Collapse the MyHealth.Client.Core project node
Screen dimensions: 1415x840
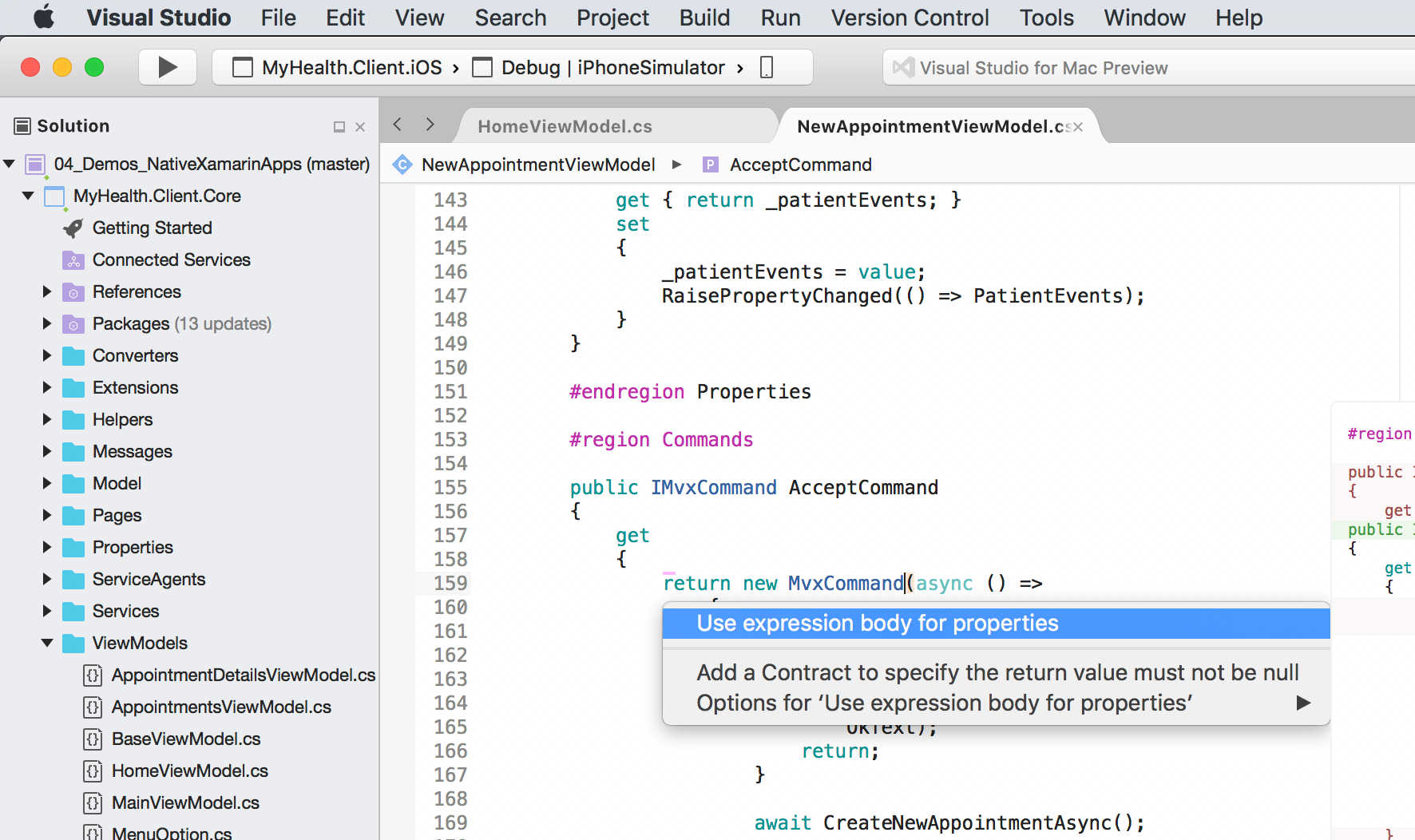tap(28, 196)
